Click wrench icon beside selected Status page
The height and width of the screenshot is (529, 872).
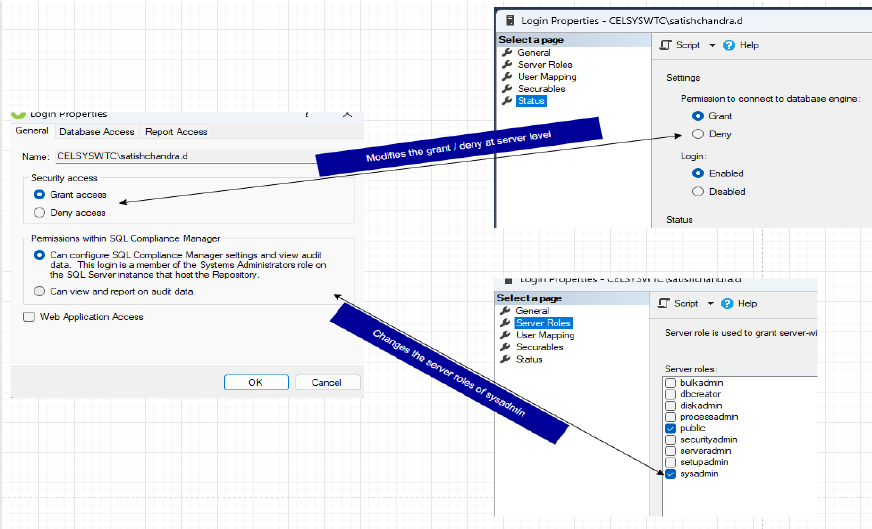click(x=507, y=101)
